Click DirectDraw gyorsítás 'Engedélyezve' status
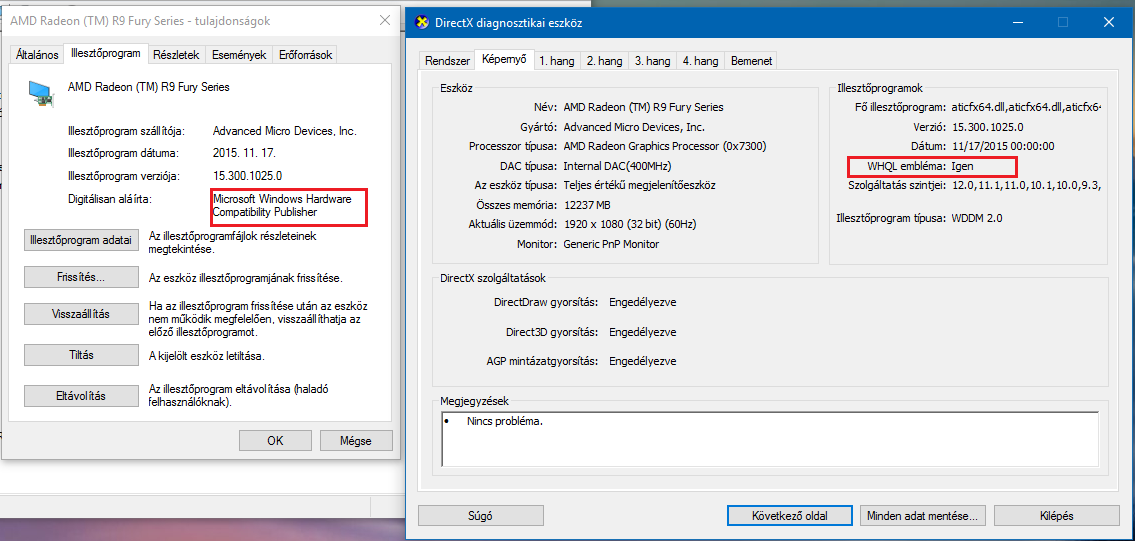This screenshot has height=541, width=1135. tap(643, 302)
